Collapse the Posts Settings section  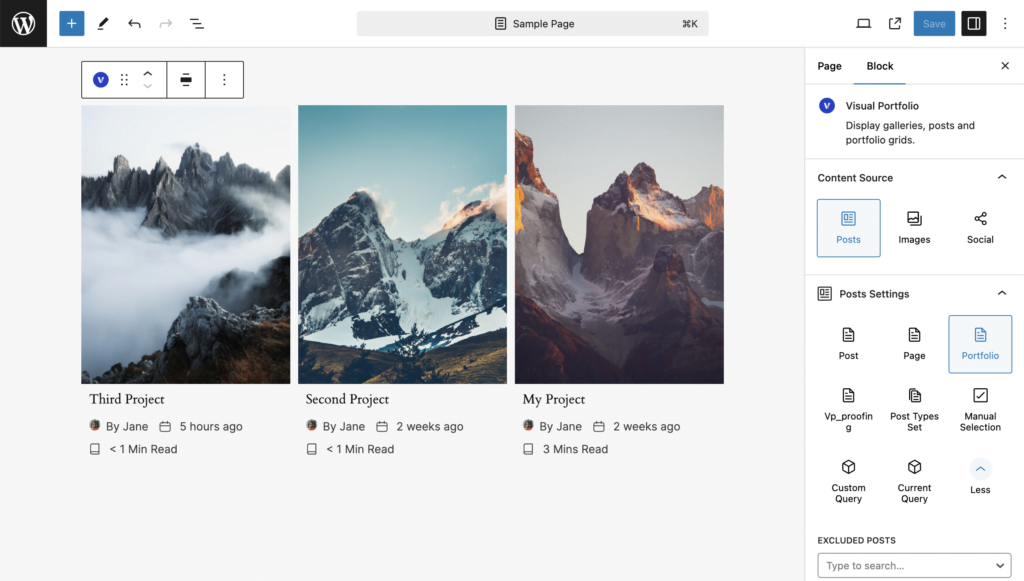point(1001,293)
